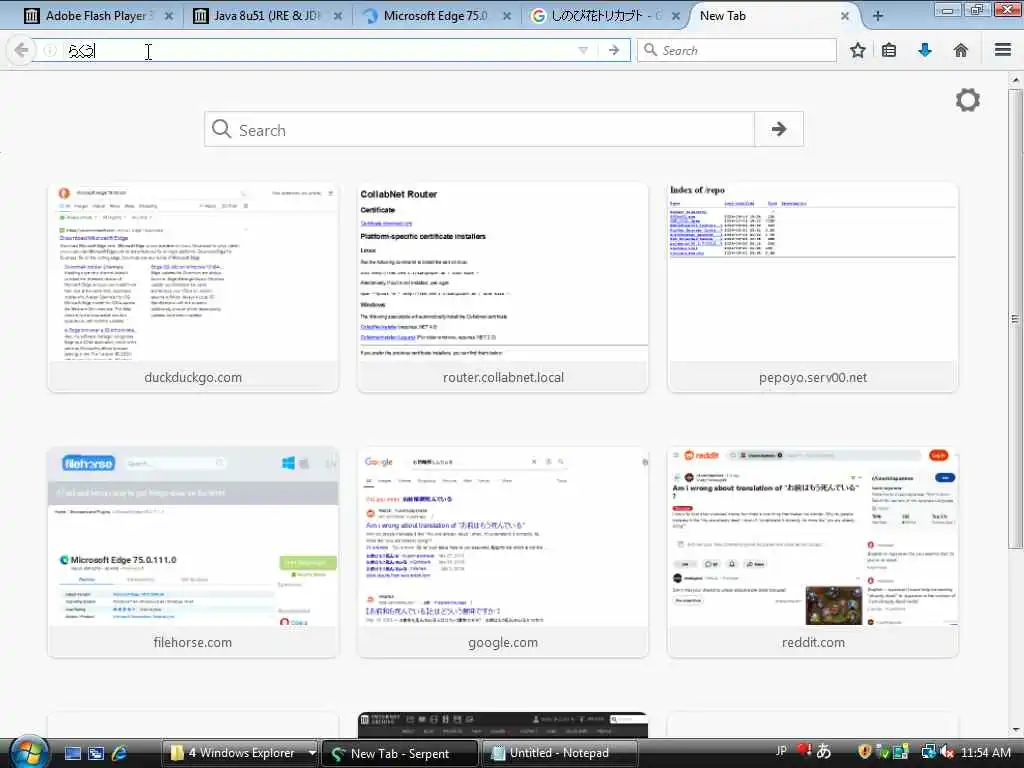Click the page vertical scrollbar thumb
This screenshot has height=768, width=1024.
pyautogui.click(x=1015, y=319)
